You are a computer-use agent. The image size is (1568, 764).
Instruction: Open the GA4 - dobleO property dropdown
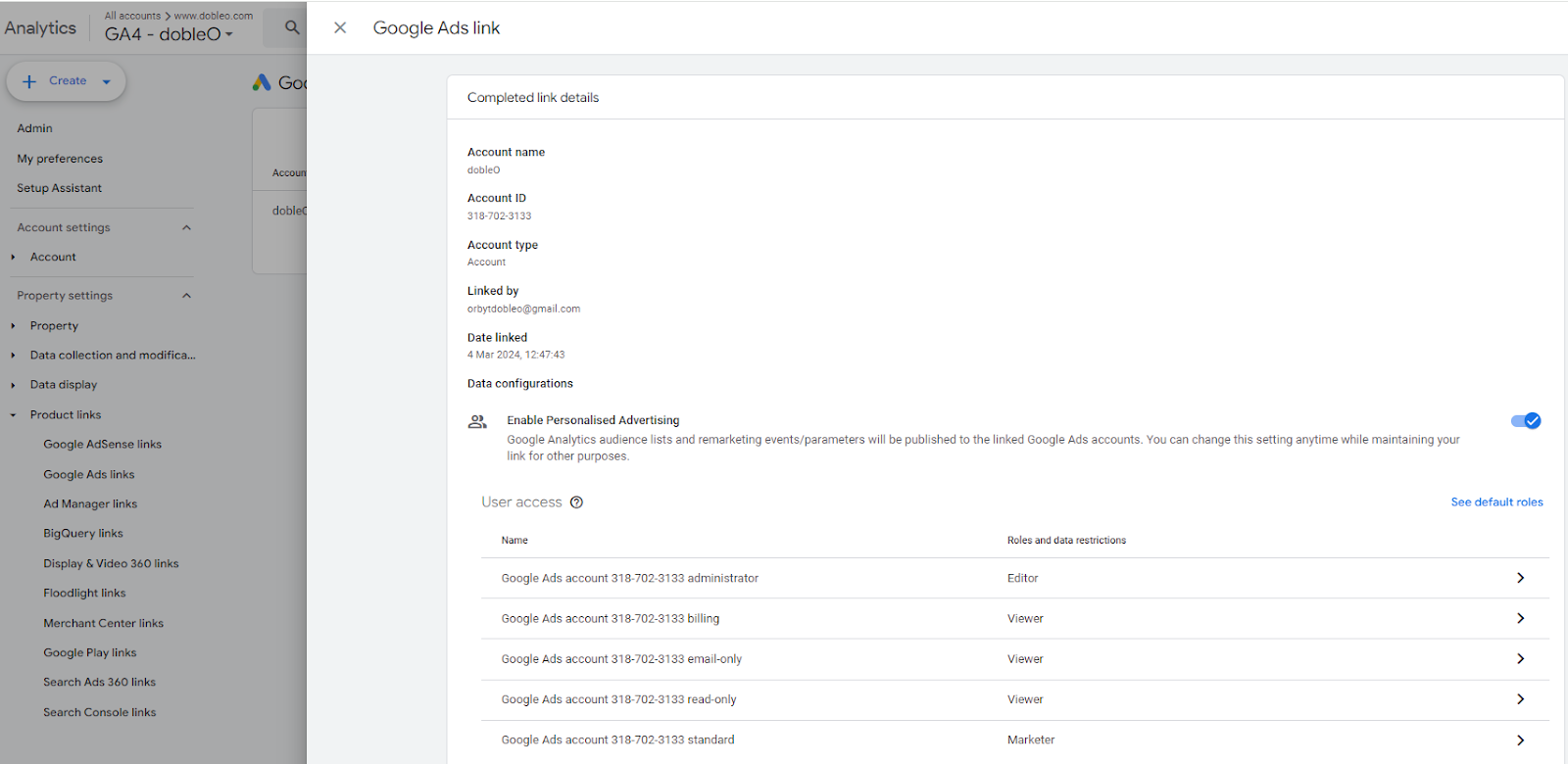click(x=169, y=34)
